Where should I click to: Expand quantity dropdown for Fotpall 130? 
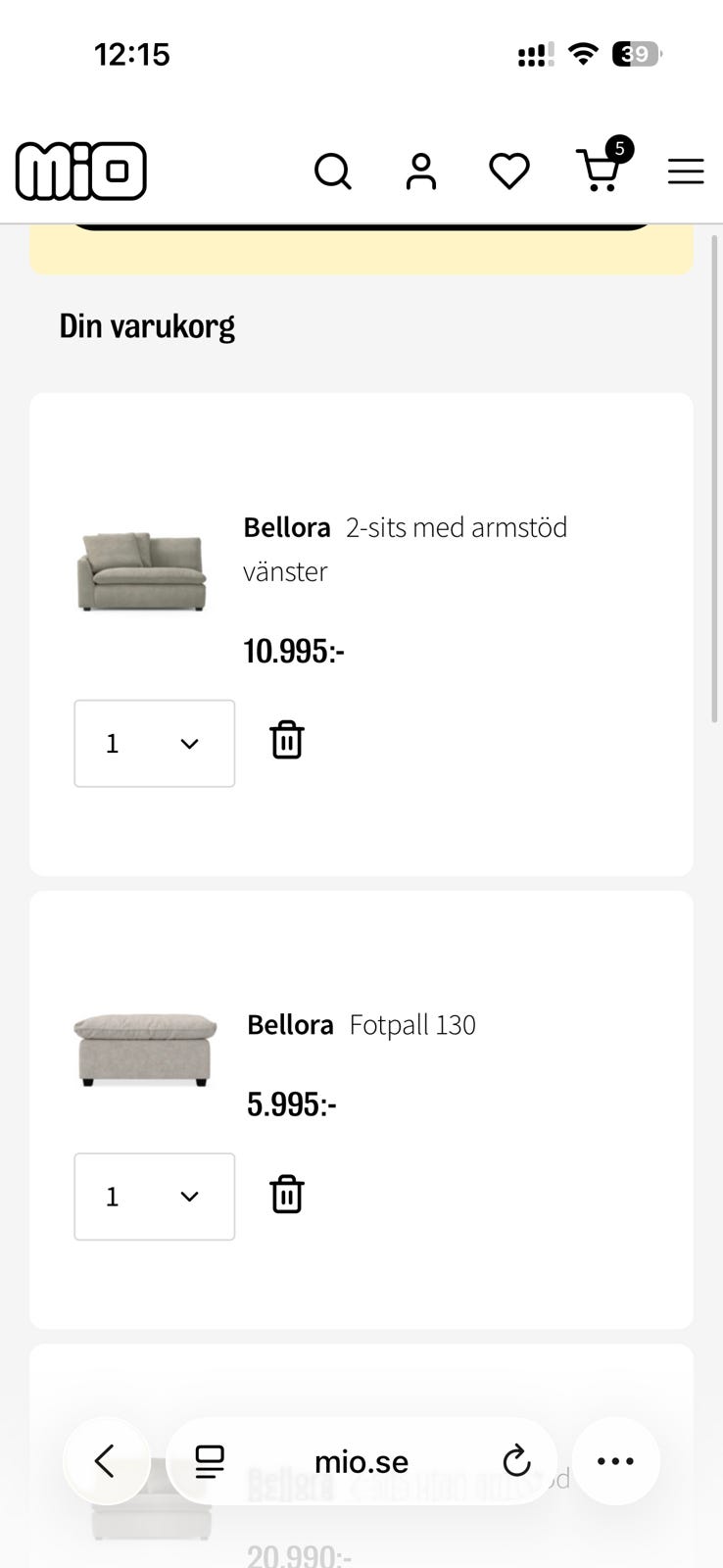[x=155, y=1197]
